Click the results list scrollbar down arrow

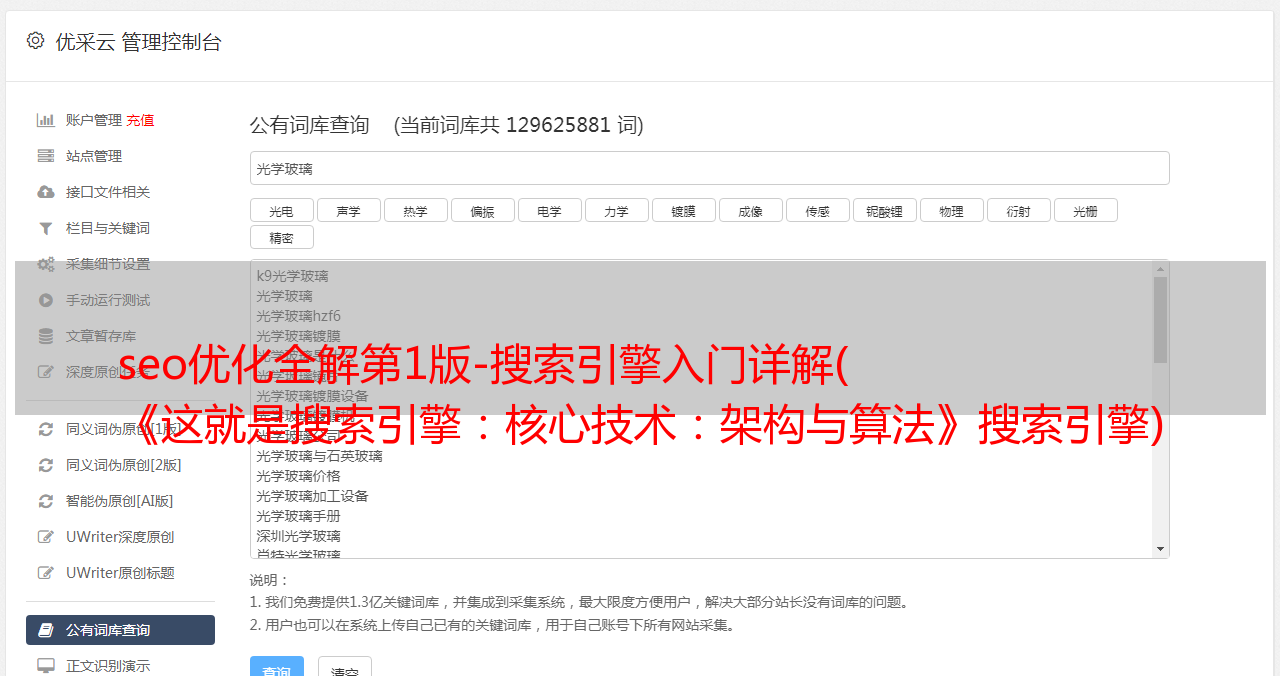click(1160, 549)
